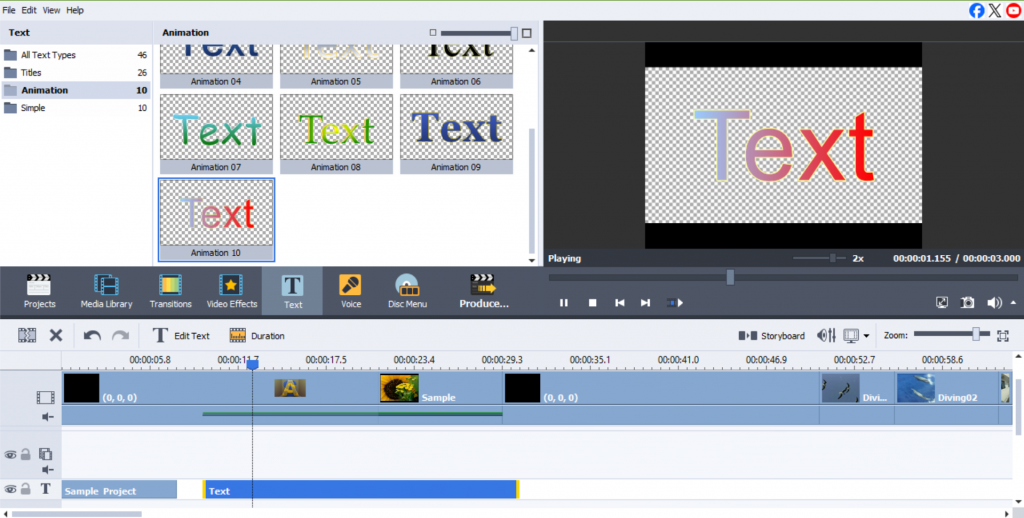The image size is (1024, 518).
Task: Click the undo arrow in timeline toolbar
Action: [92, 336]
